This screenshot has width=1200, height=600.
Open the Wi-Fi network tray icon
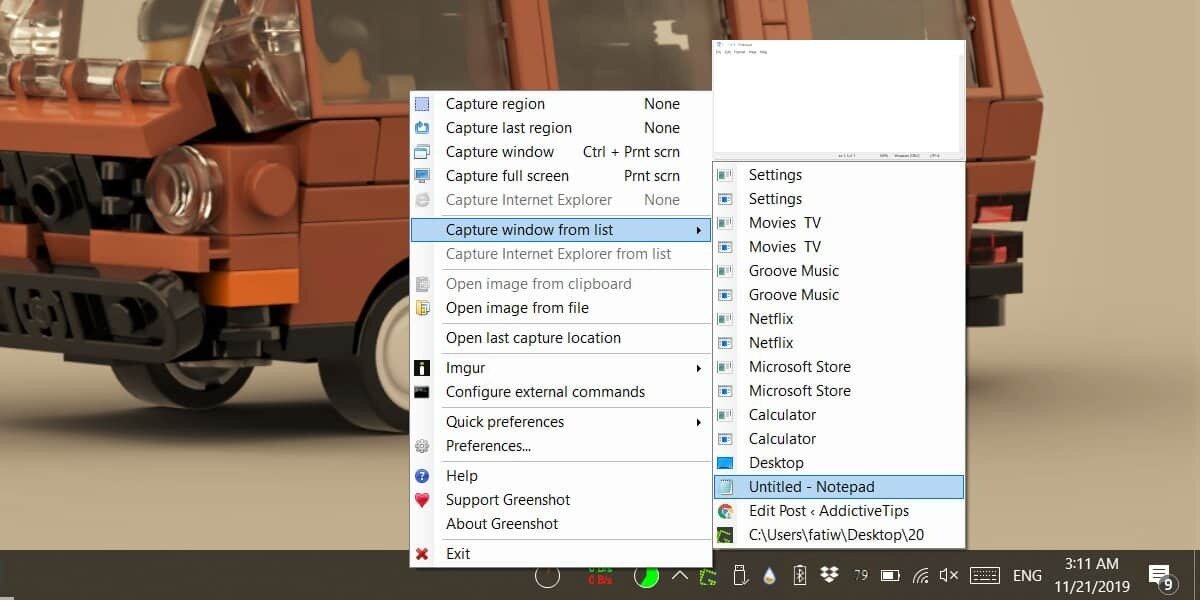click(921, 576)
